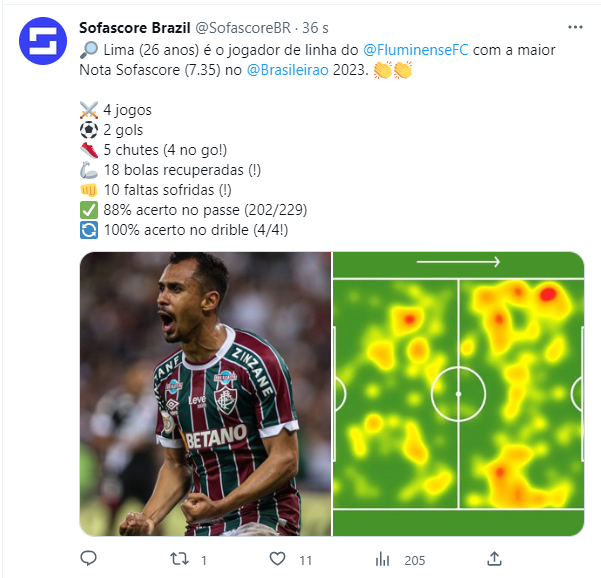Click the red hotspot in the heatmap corner

point(548,294)
